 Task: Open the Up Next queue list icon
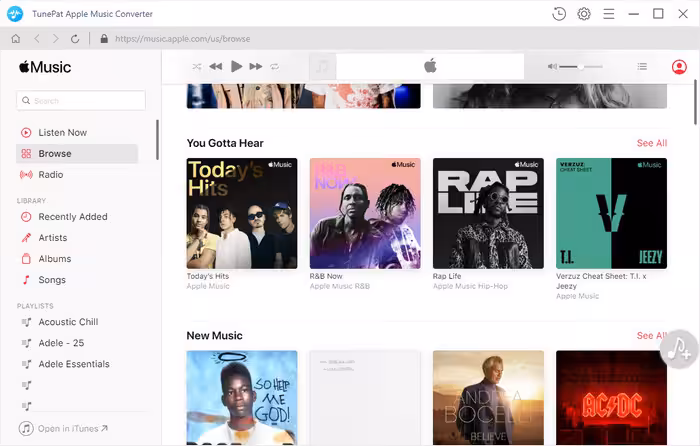[x=642, y=67]
